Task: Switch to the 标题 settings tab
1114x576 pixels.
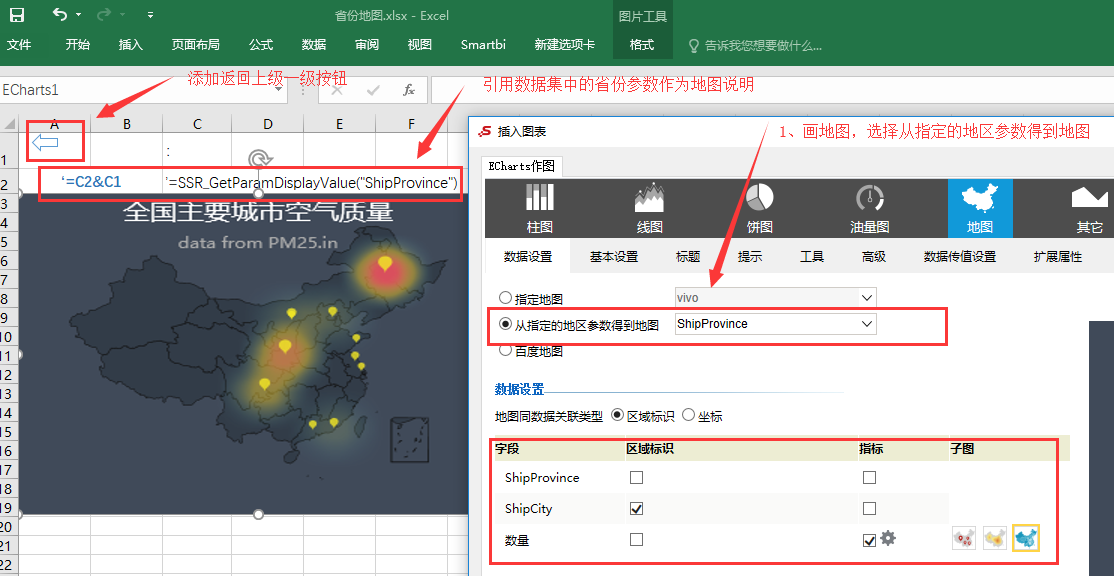Action: pos(688,256)
